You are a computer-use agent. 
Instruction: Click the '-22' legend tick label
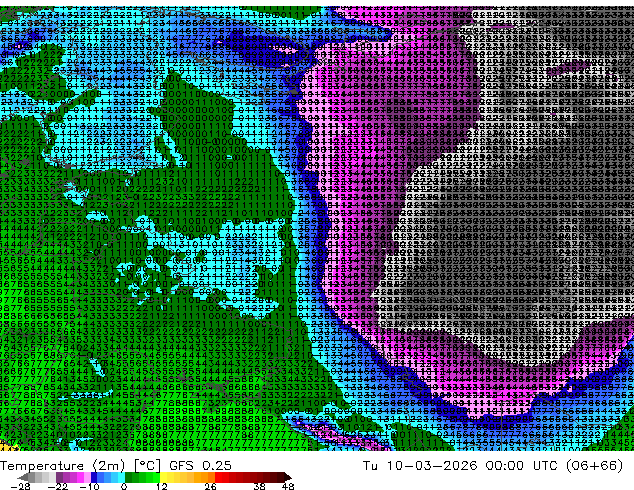57,486
